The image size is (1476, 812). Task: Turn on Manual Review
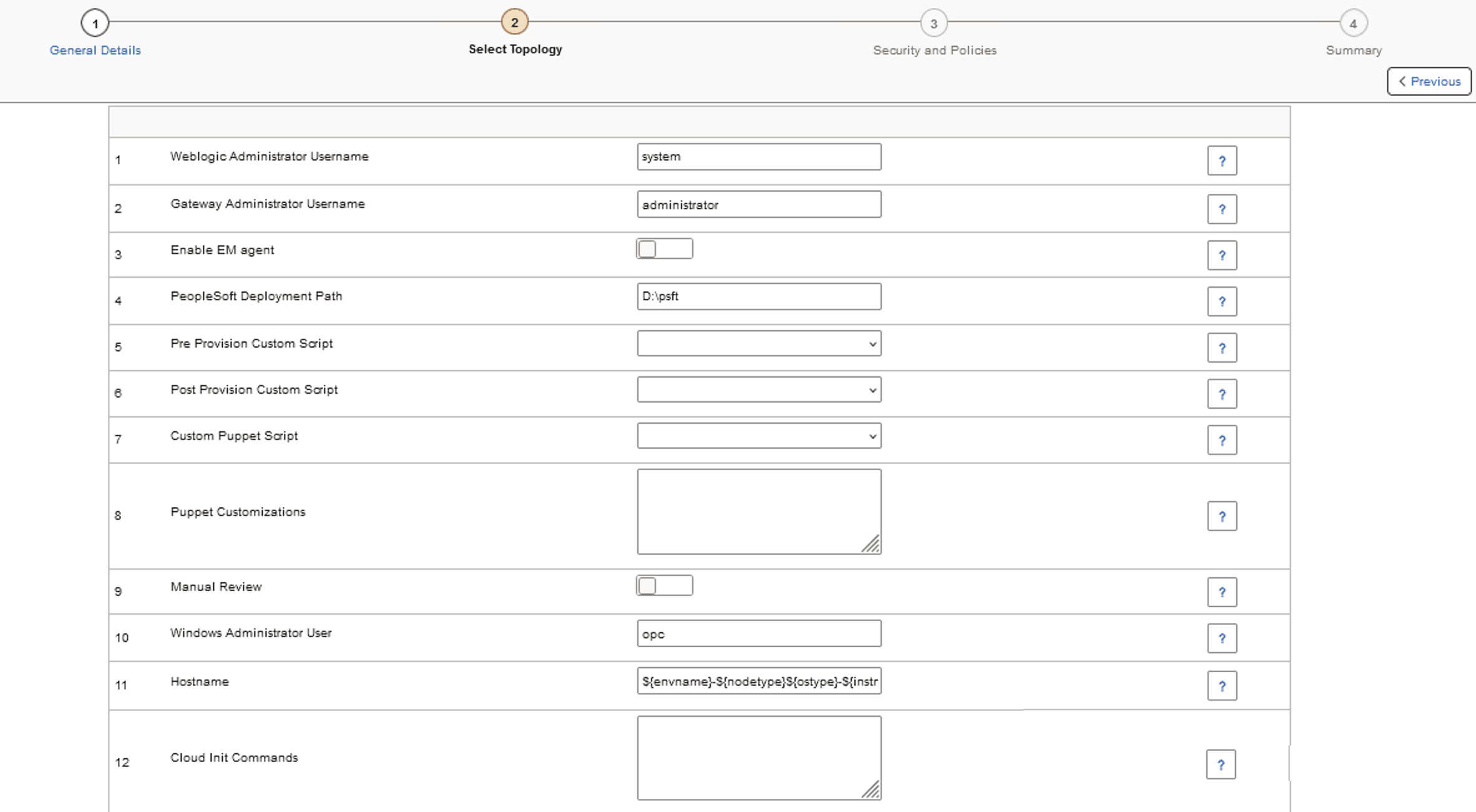tap(664, 585)
